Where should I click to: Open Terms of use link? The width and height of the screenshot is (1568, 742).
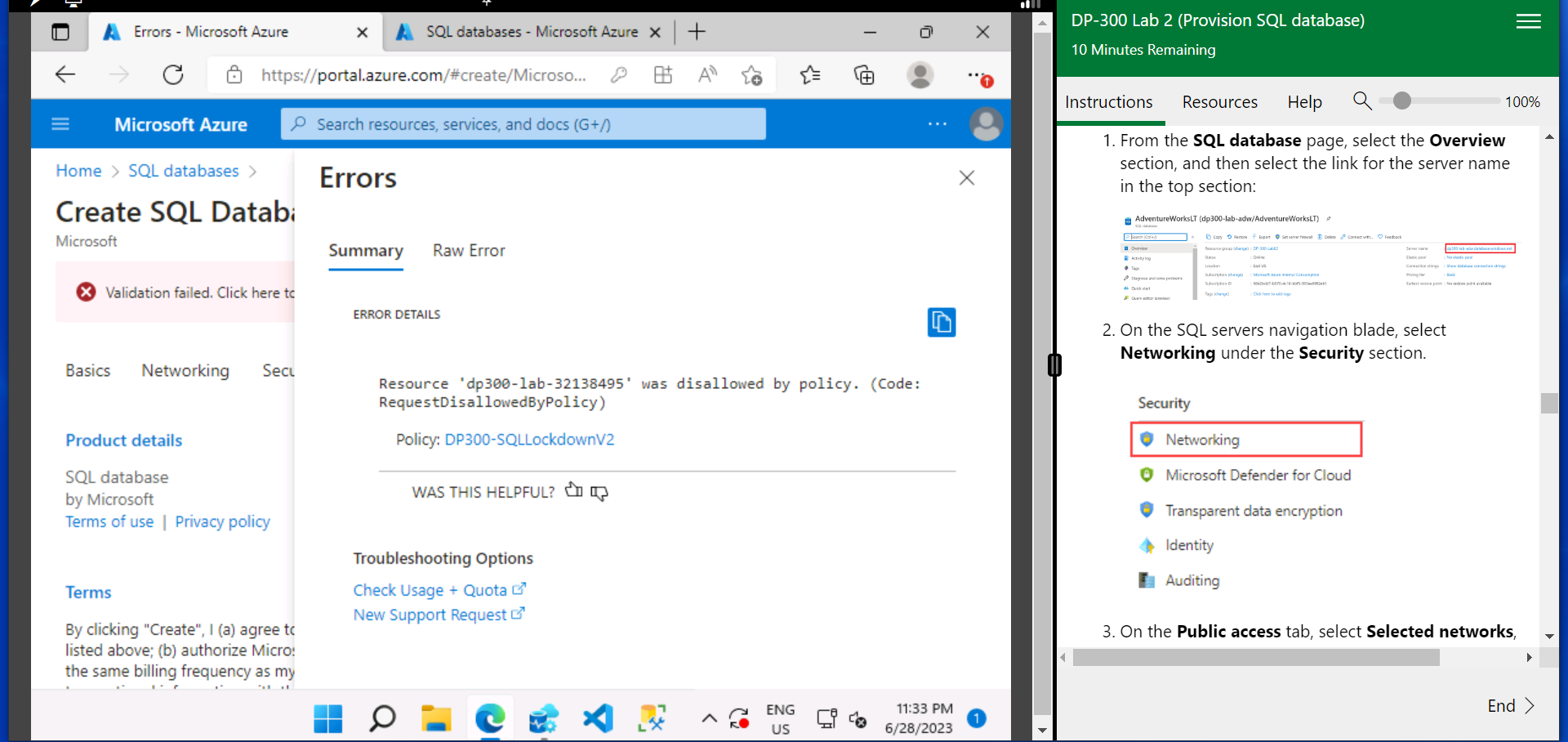[109, 521]
